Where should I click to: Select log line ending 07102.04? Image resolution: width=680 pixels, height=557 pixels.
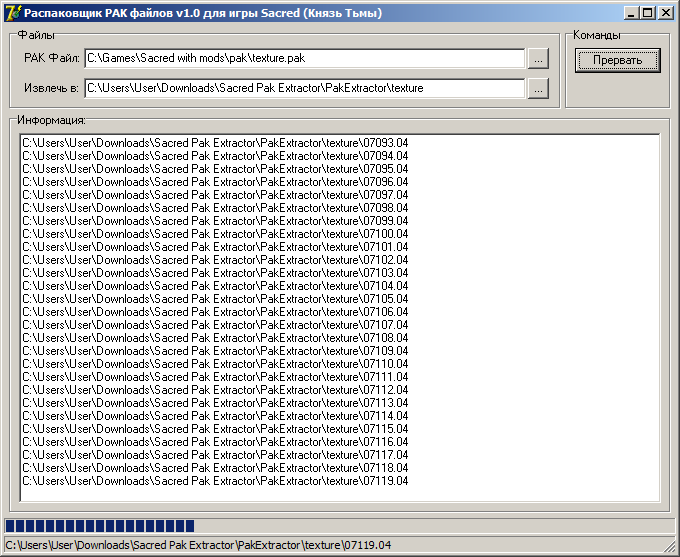[x=215, y=260]
